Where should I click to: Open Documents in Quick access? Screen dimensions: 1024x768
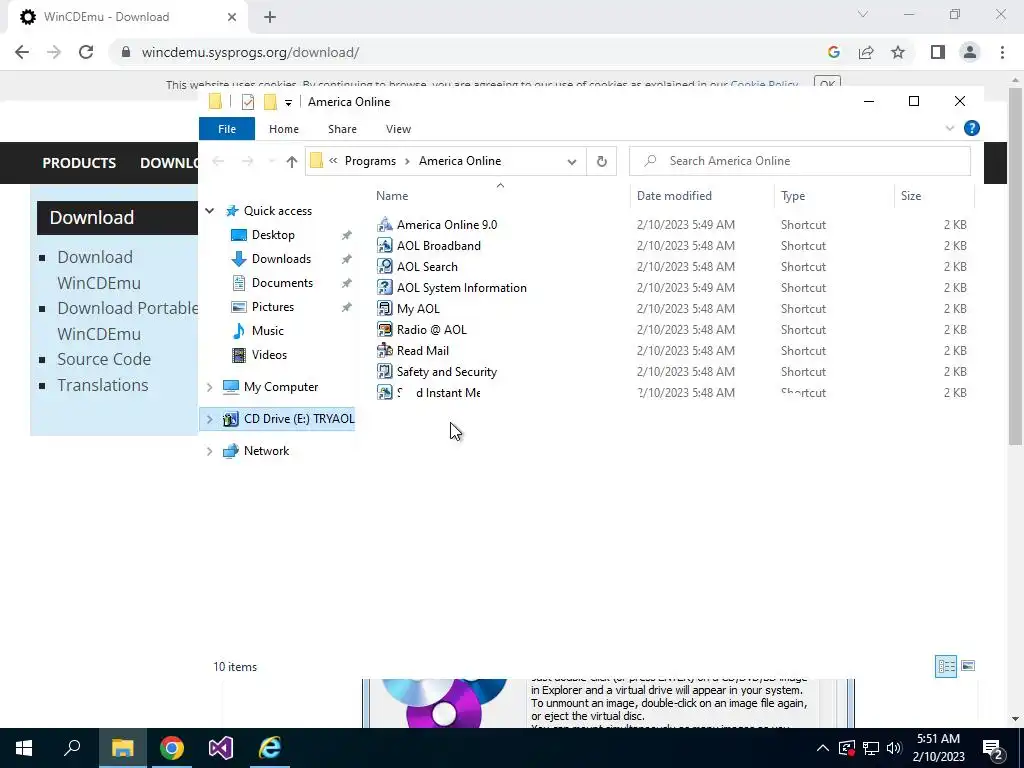[x=282, y=283]
